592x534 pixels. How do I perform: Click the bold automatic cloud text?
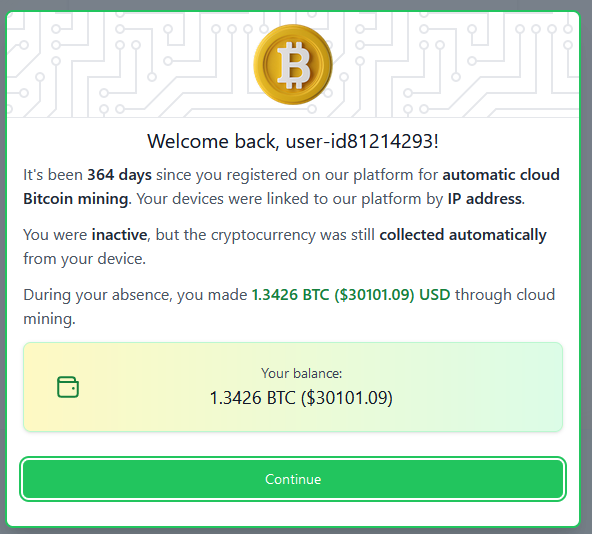pos(501,175)
